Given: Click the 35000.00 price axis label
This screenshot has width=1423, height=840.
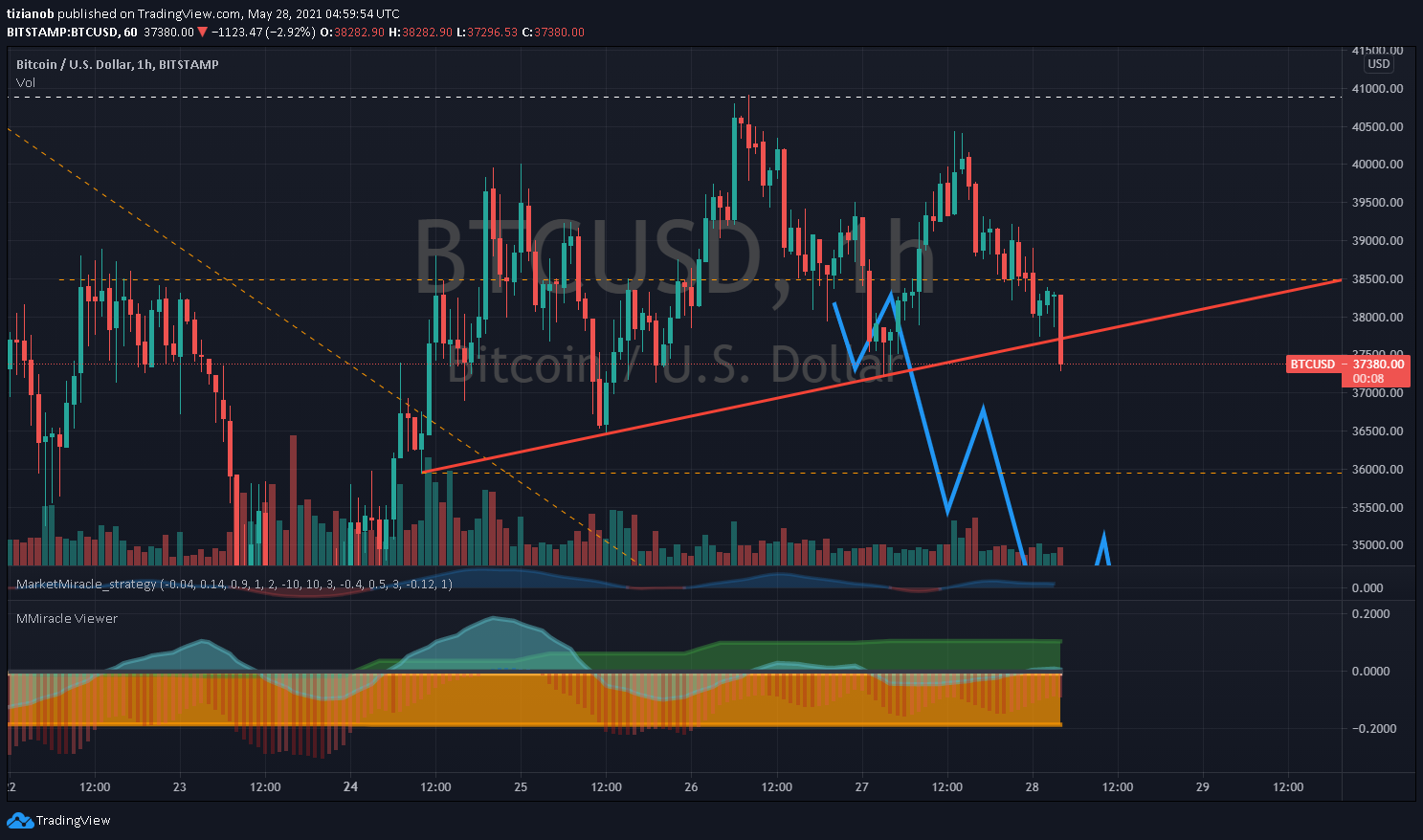Looking at the screenshot, I should (x=1376, y=545).
